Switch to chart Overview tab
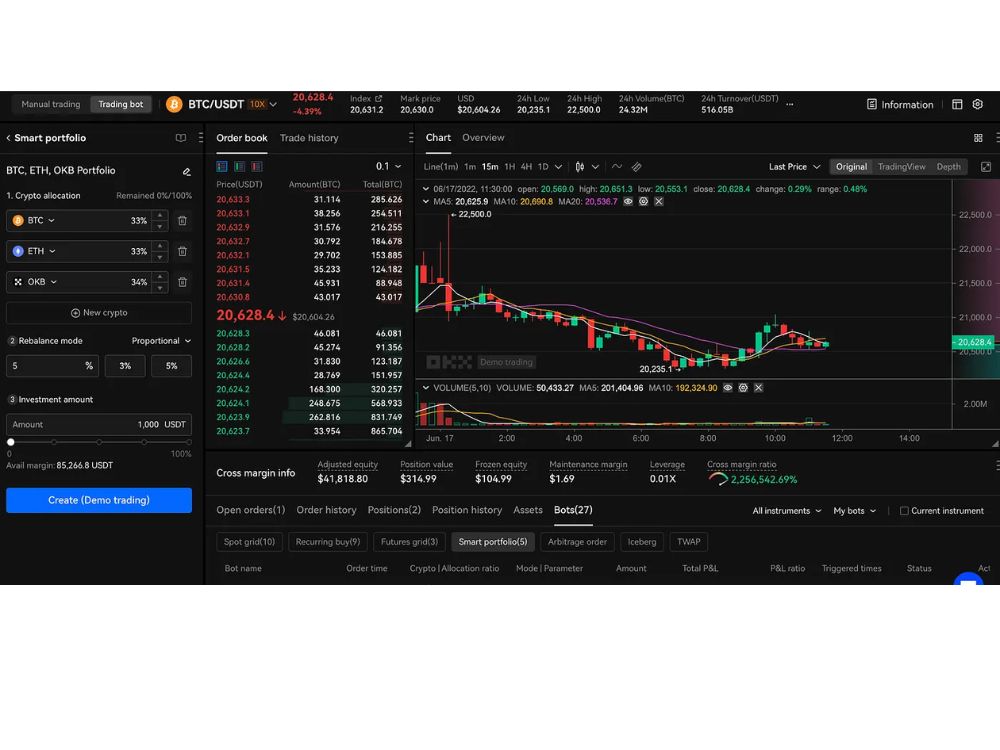Image resolution: width=1000 pixels, height=750 pixels. [483, 138]
